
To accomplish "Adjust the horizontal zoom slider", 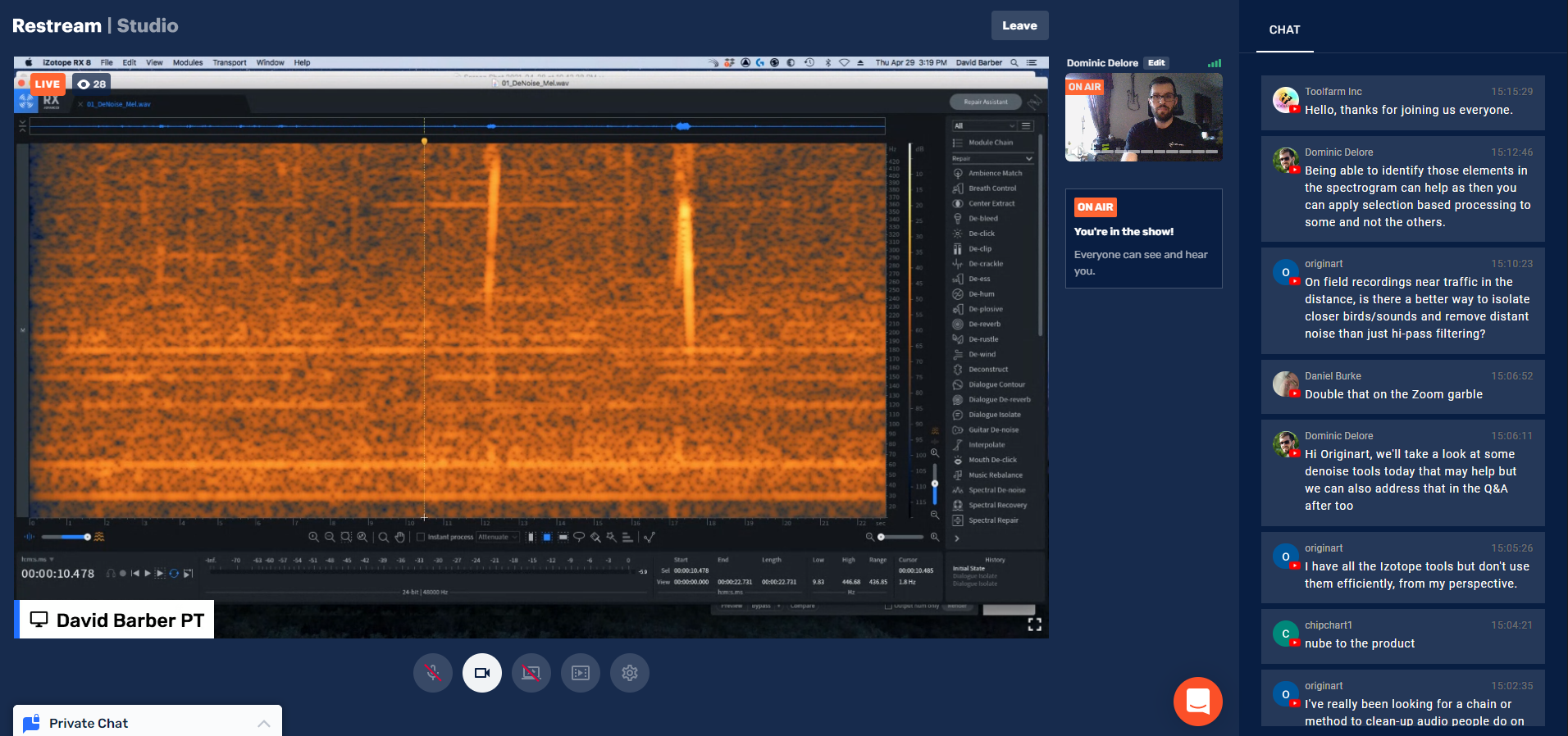I will click(901, 538).
